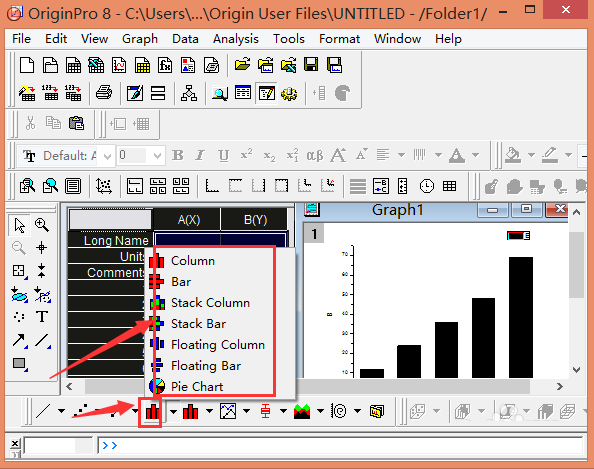
Task: Click the Paste icon
Action: (x=77, y=124)
